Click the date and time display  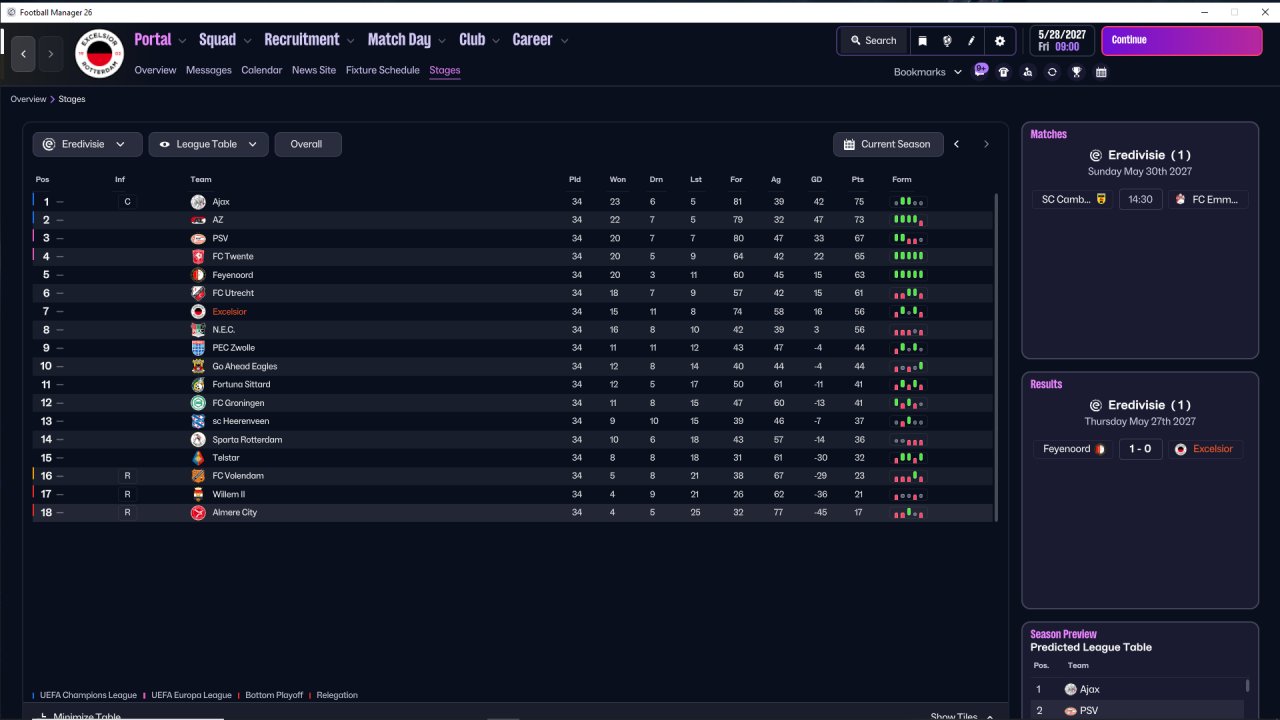(x=1063, y=41)
